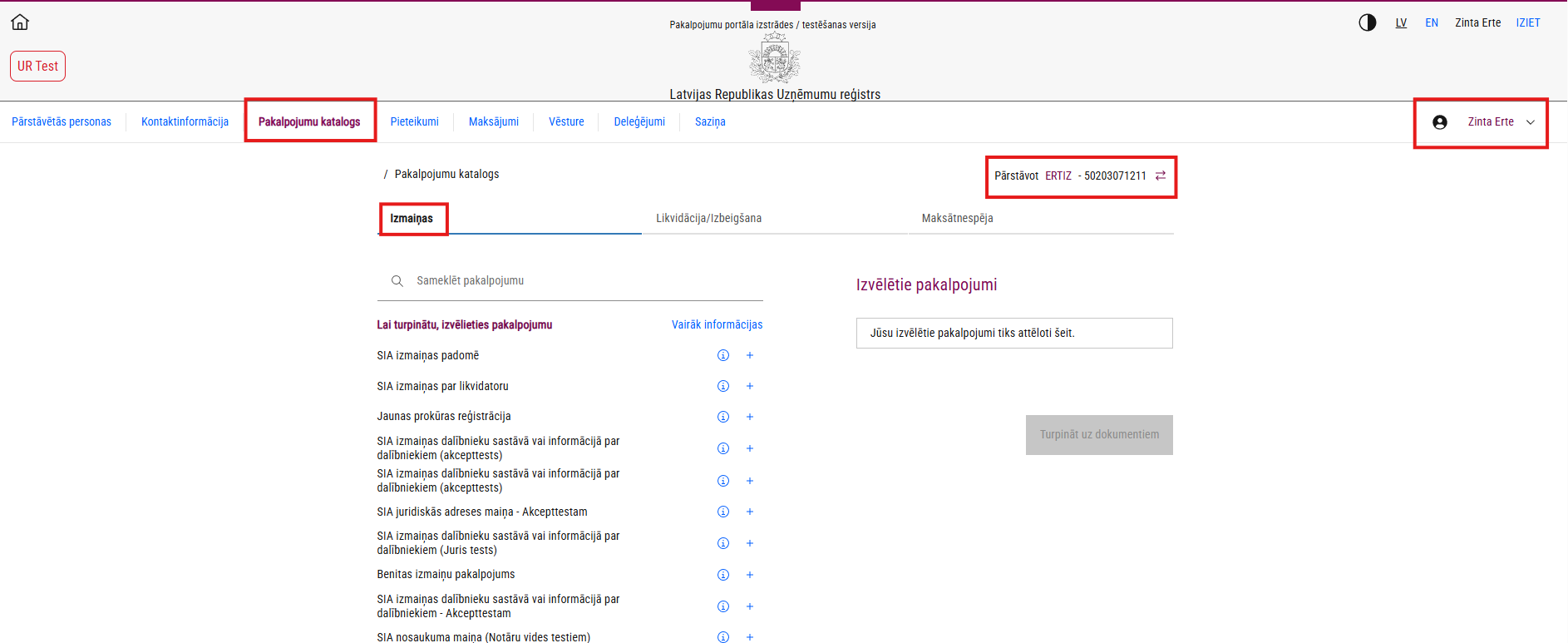Image resolution: width=1568 pixels, height=643 pixels.
Task: Show info for SIA juridiskās adreses maiņa
Action: click(x=723, y=512)
